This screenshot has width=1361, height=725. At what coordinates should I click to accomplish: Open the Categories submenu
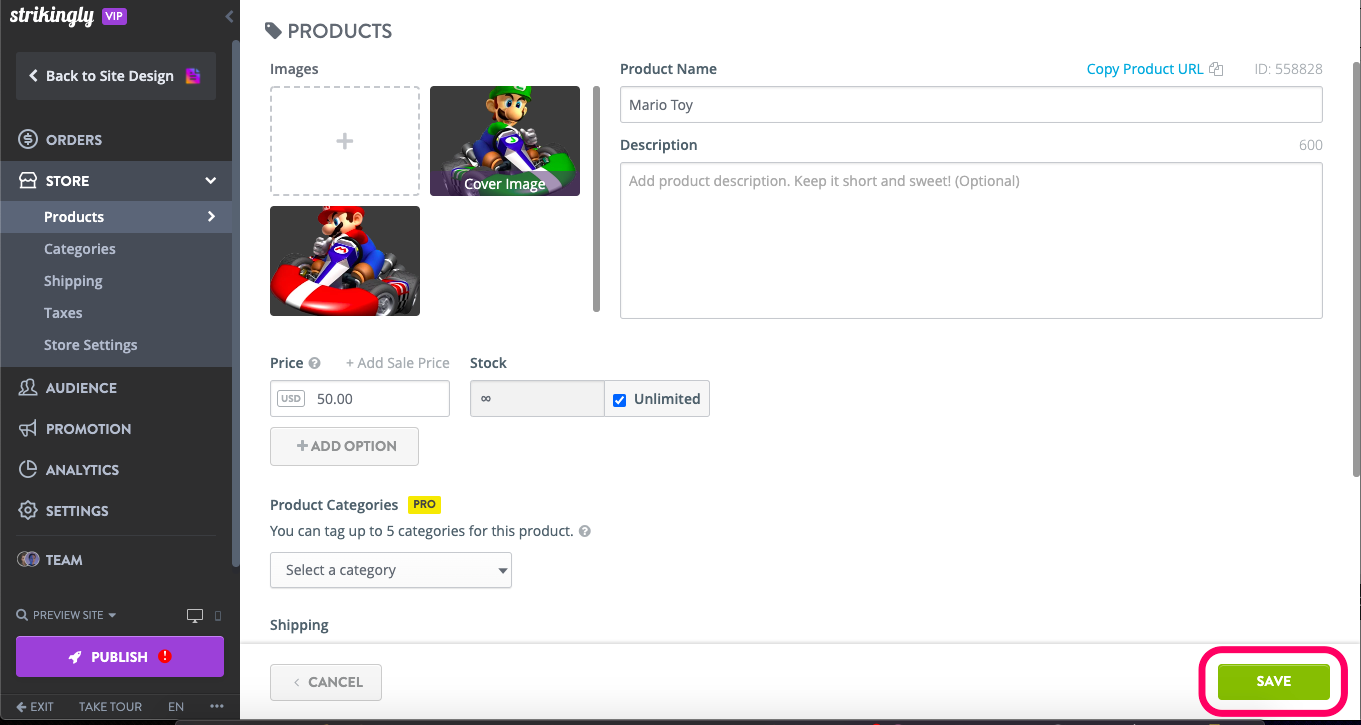tap(80, 249)
